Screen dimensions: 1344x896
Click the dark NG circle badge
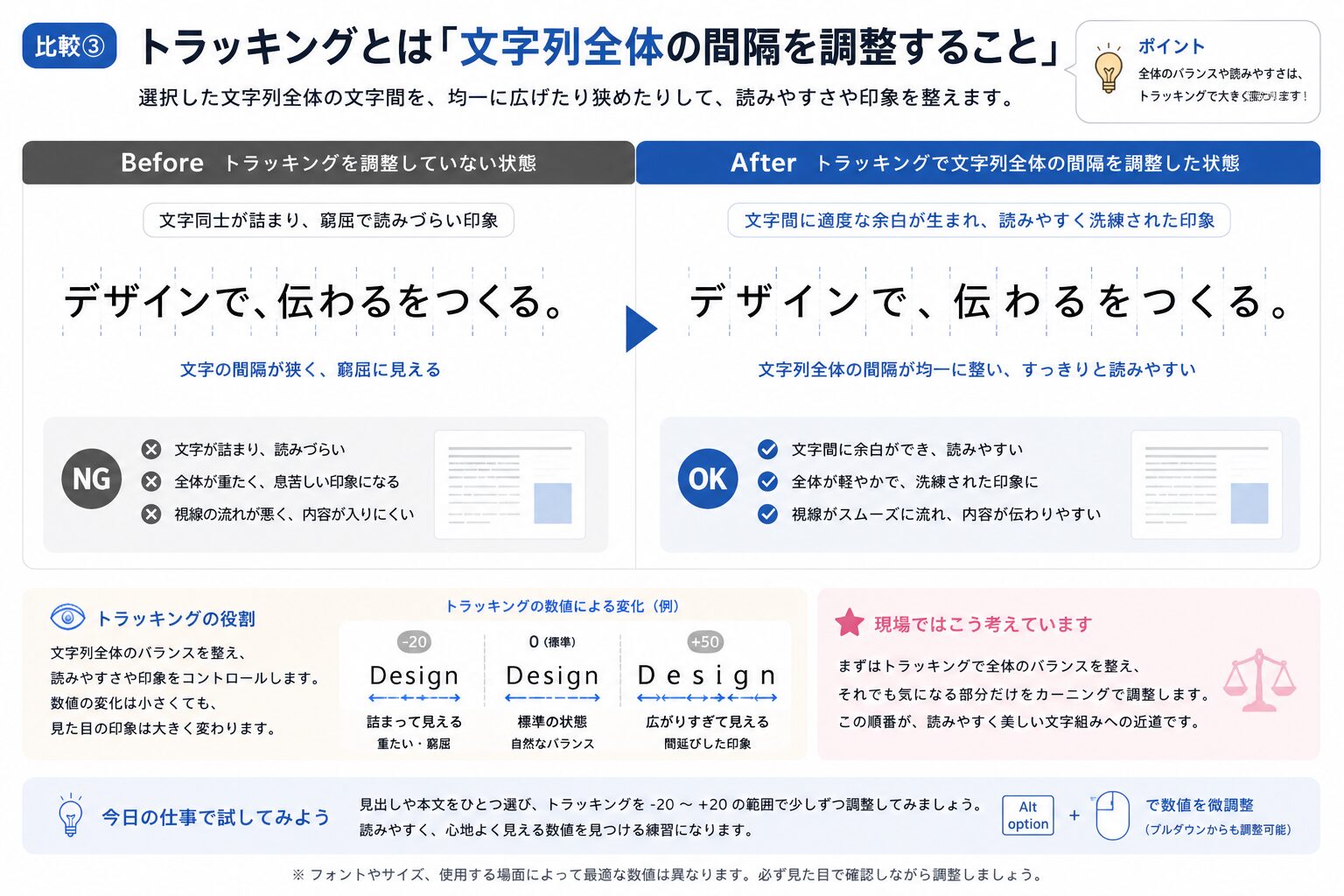[x=91, y=479]
